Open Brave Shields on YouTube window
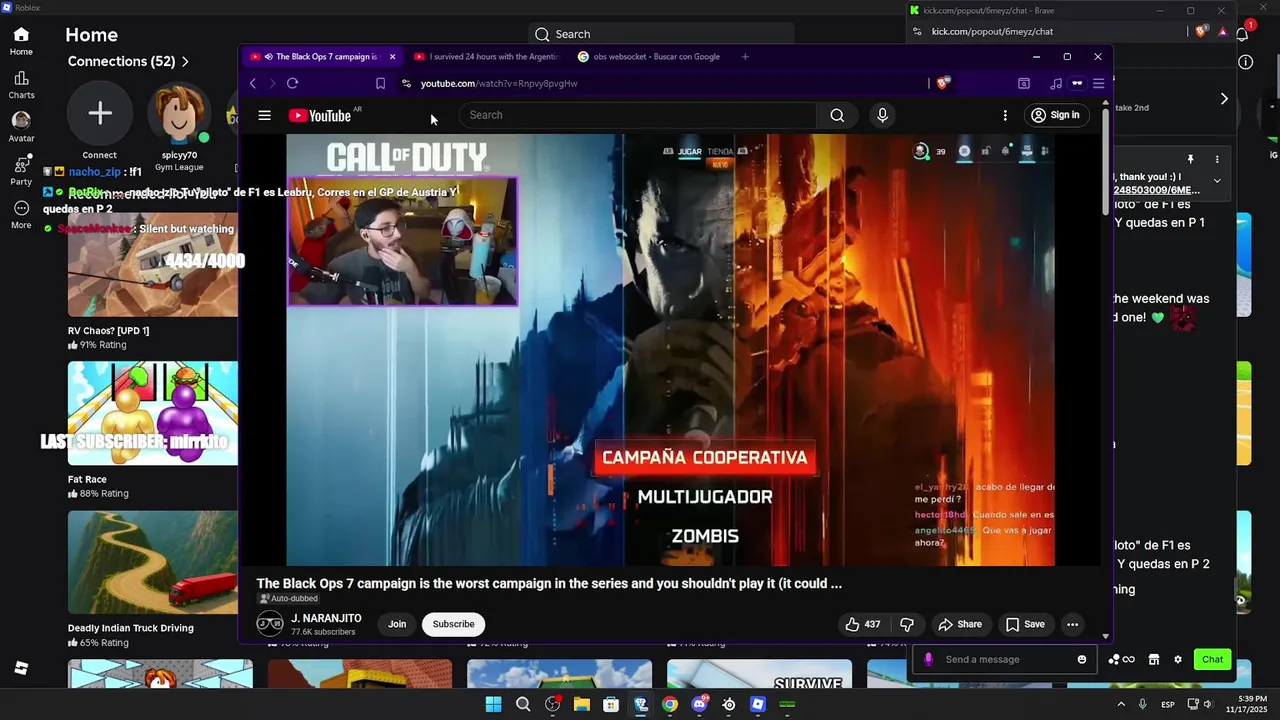 point(942,83)
